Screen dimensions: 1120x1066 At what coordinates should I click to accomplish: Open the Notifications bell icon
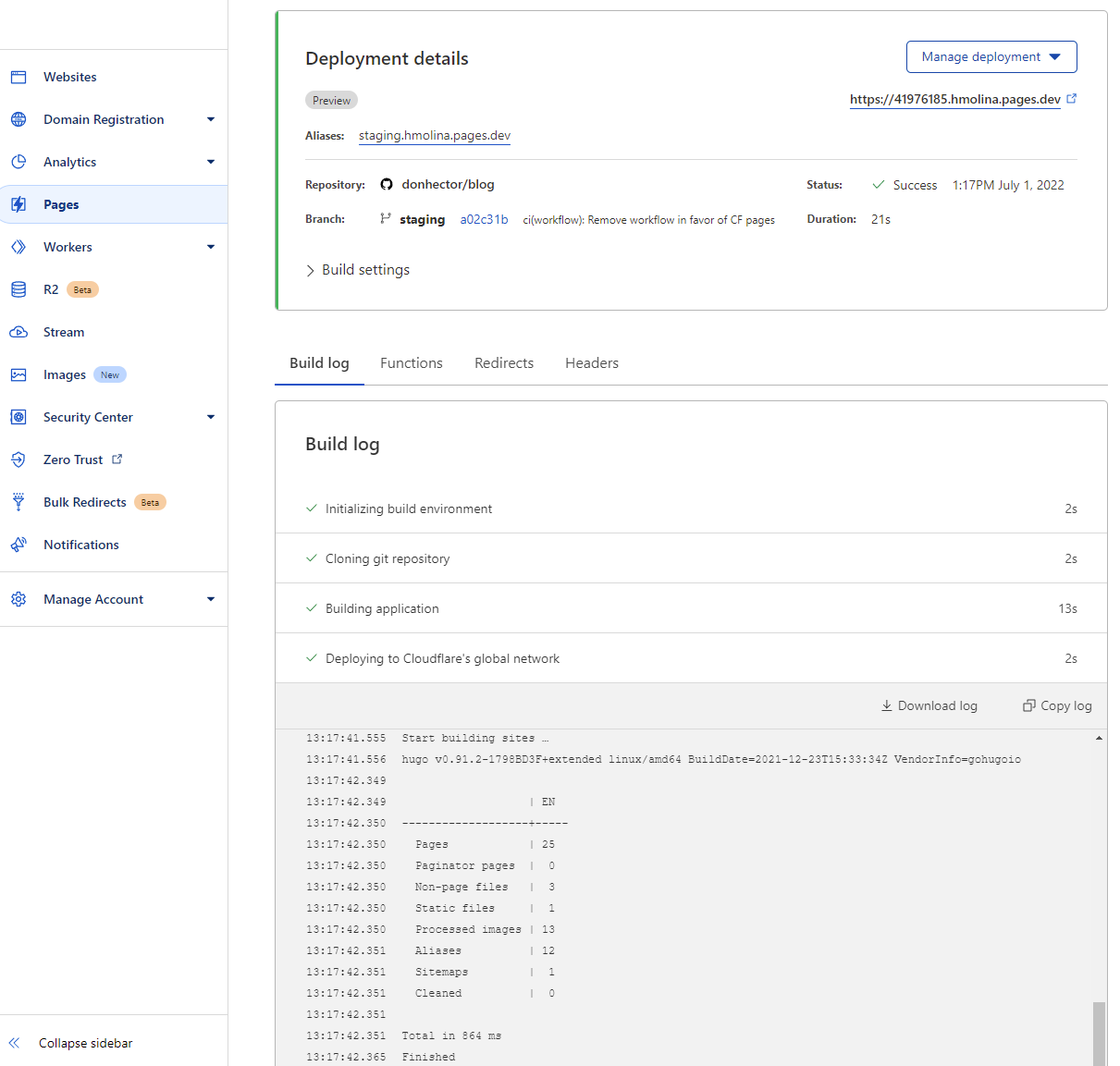[x=18, y=545]
